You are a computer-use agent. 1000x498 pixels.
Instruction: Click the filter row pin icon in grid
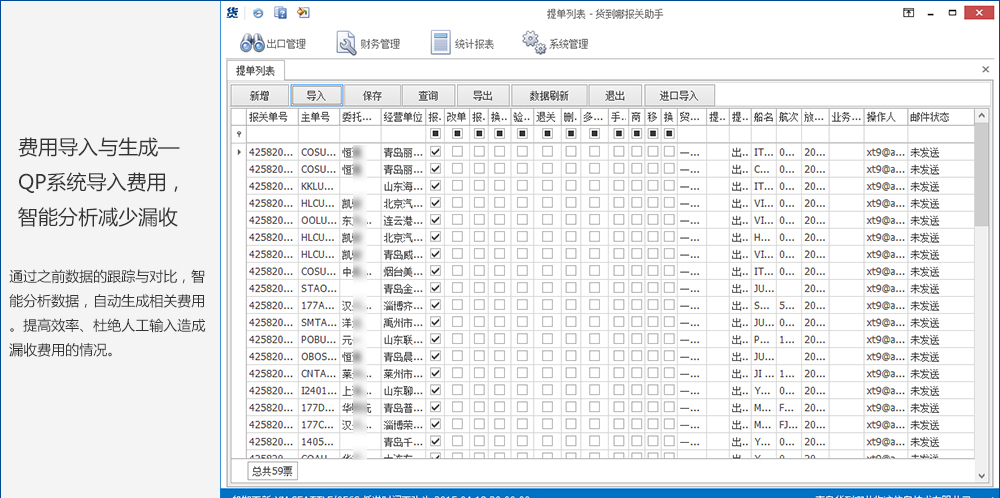(x=239, y=134)
